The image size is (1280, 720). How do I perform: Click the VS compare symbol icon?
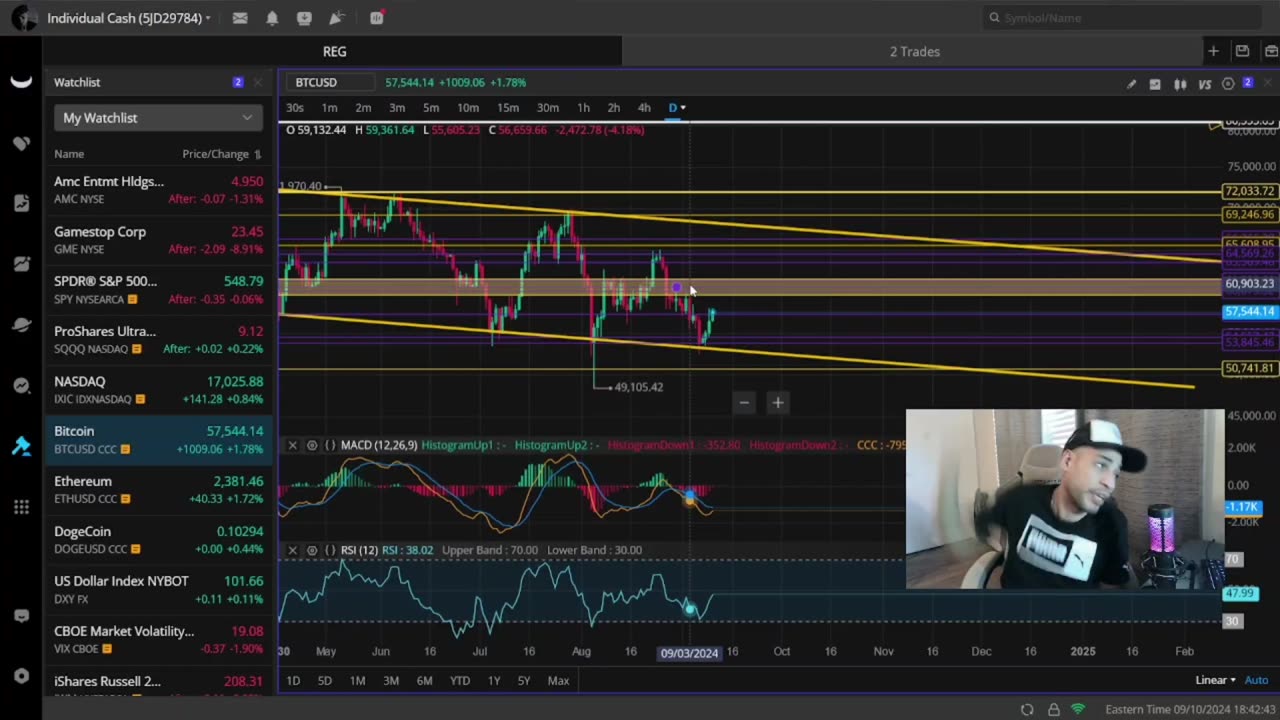coord(1205,84)
